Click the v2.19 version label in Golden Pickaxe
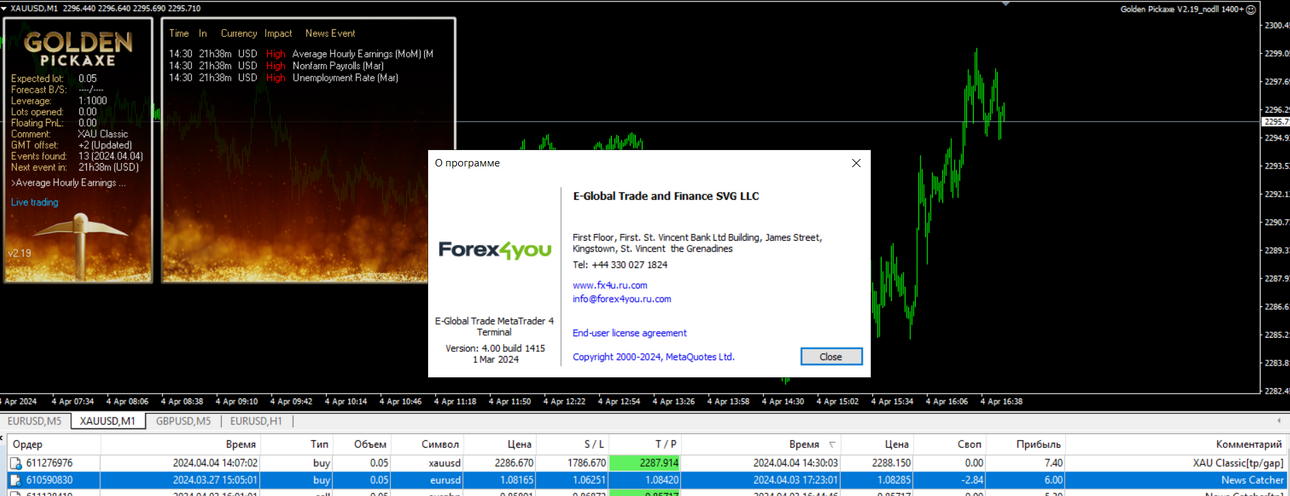Screen dimensions: 1290x496 19,253
